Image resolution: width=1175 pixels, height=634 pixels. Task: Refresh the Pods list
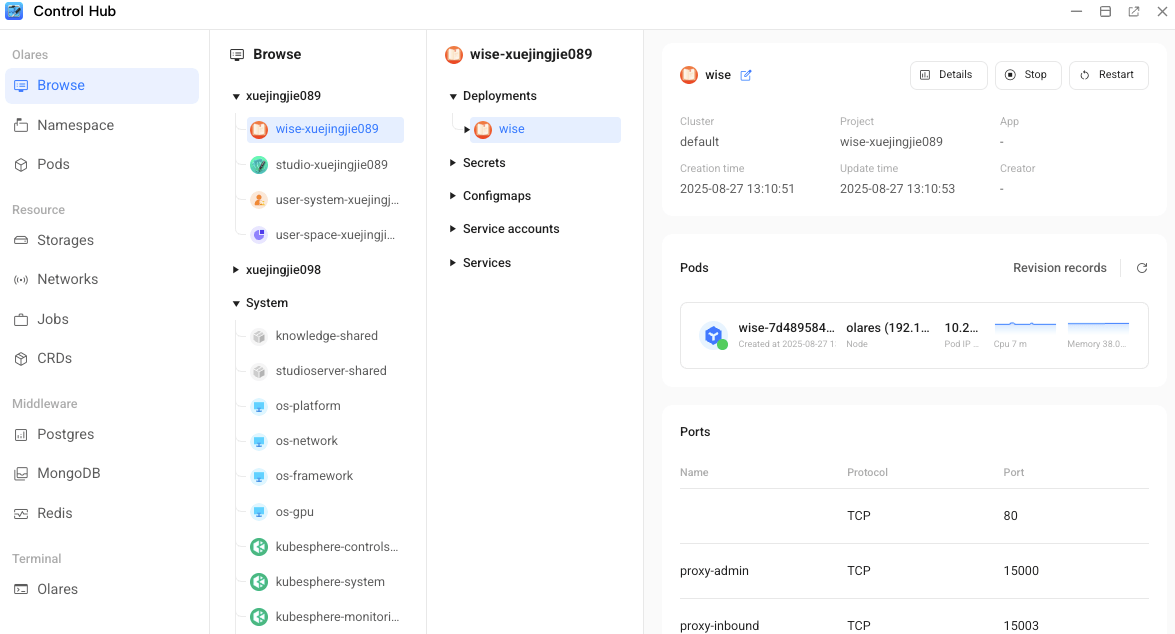click(1141, 268)
